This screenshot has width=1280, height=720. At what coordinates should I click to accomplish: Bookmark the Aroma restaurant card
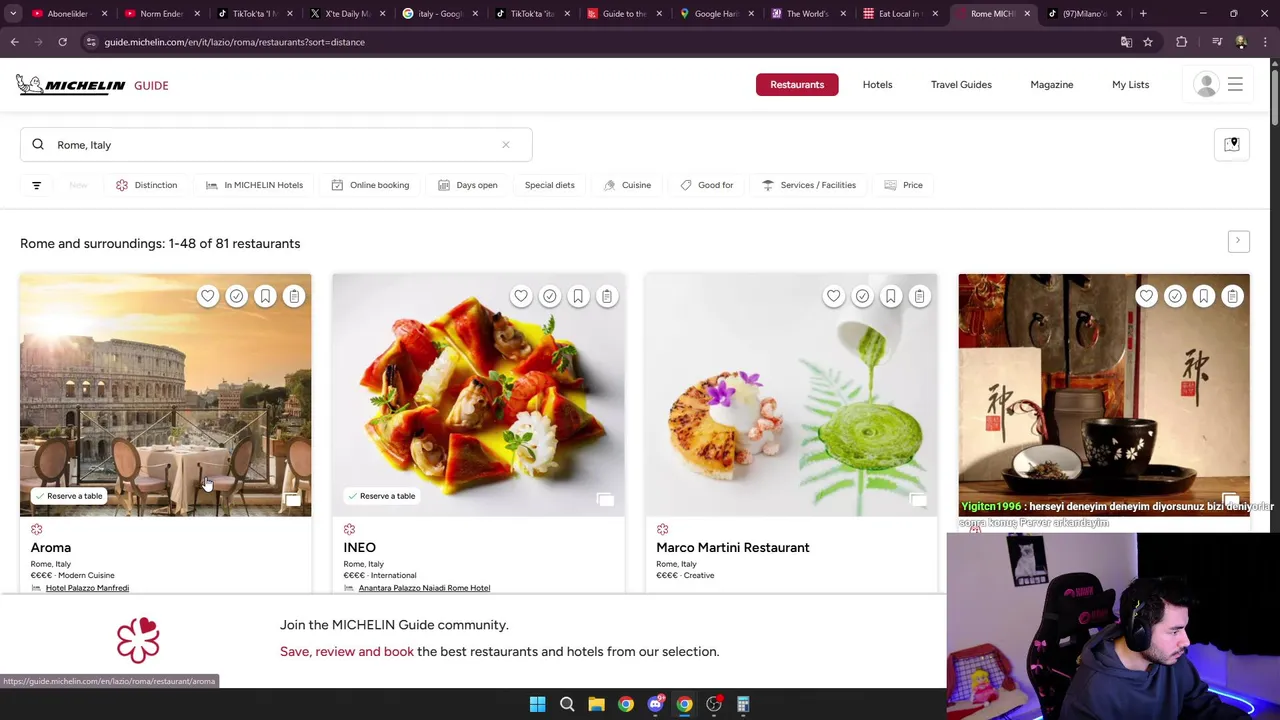[x=265, y=296]
